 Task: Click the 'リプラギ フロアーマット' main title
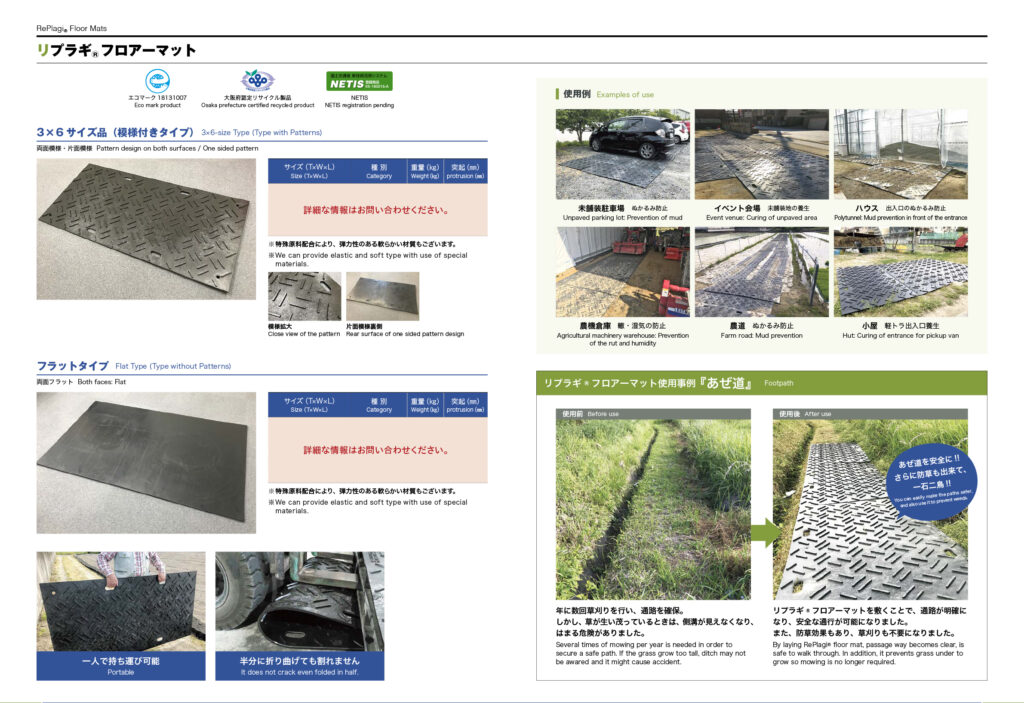116,50
